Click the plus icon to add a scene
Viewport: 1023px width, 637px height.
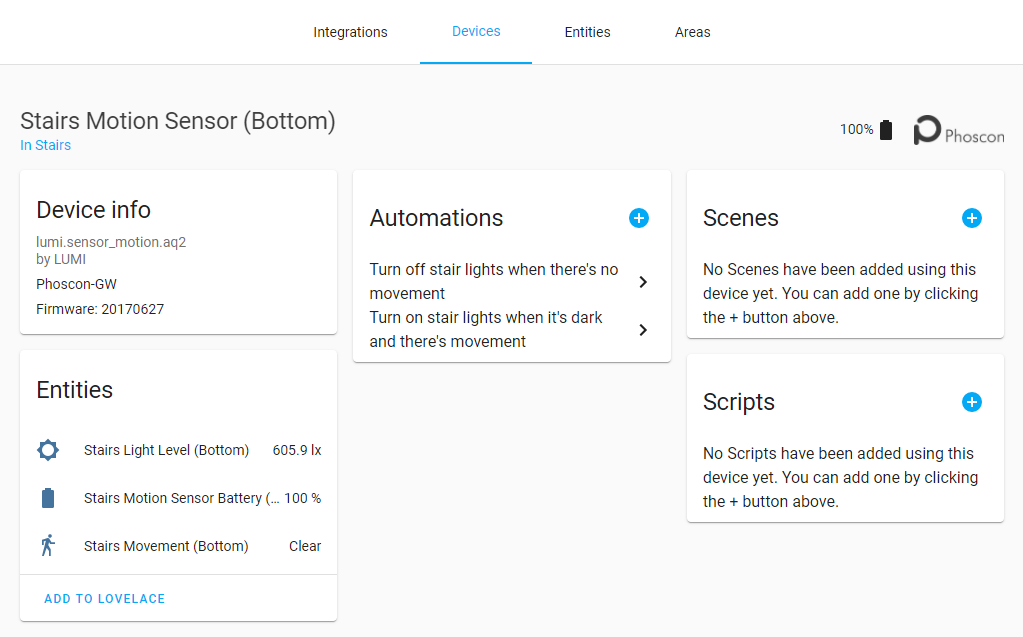click(x=972, y=218)
